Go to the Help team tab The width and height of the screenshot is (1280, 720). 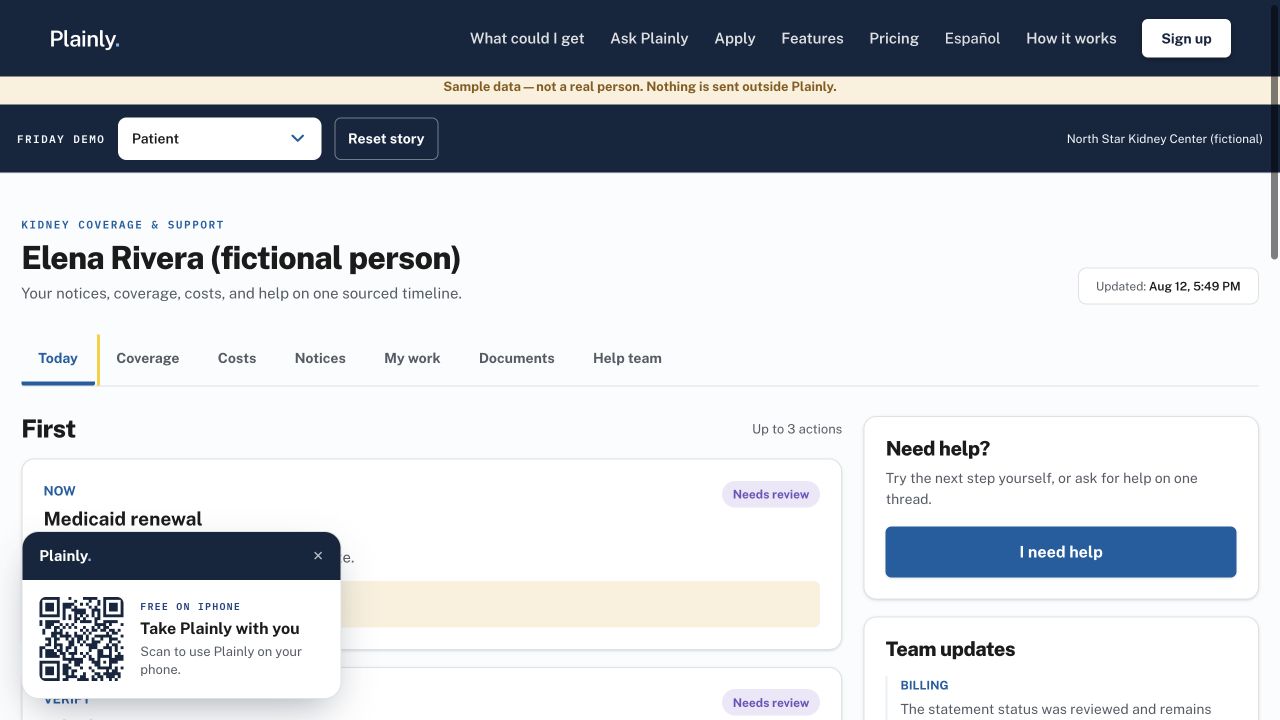627,358
